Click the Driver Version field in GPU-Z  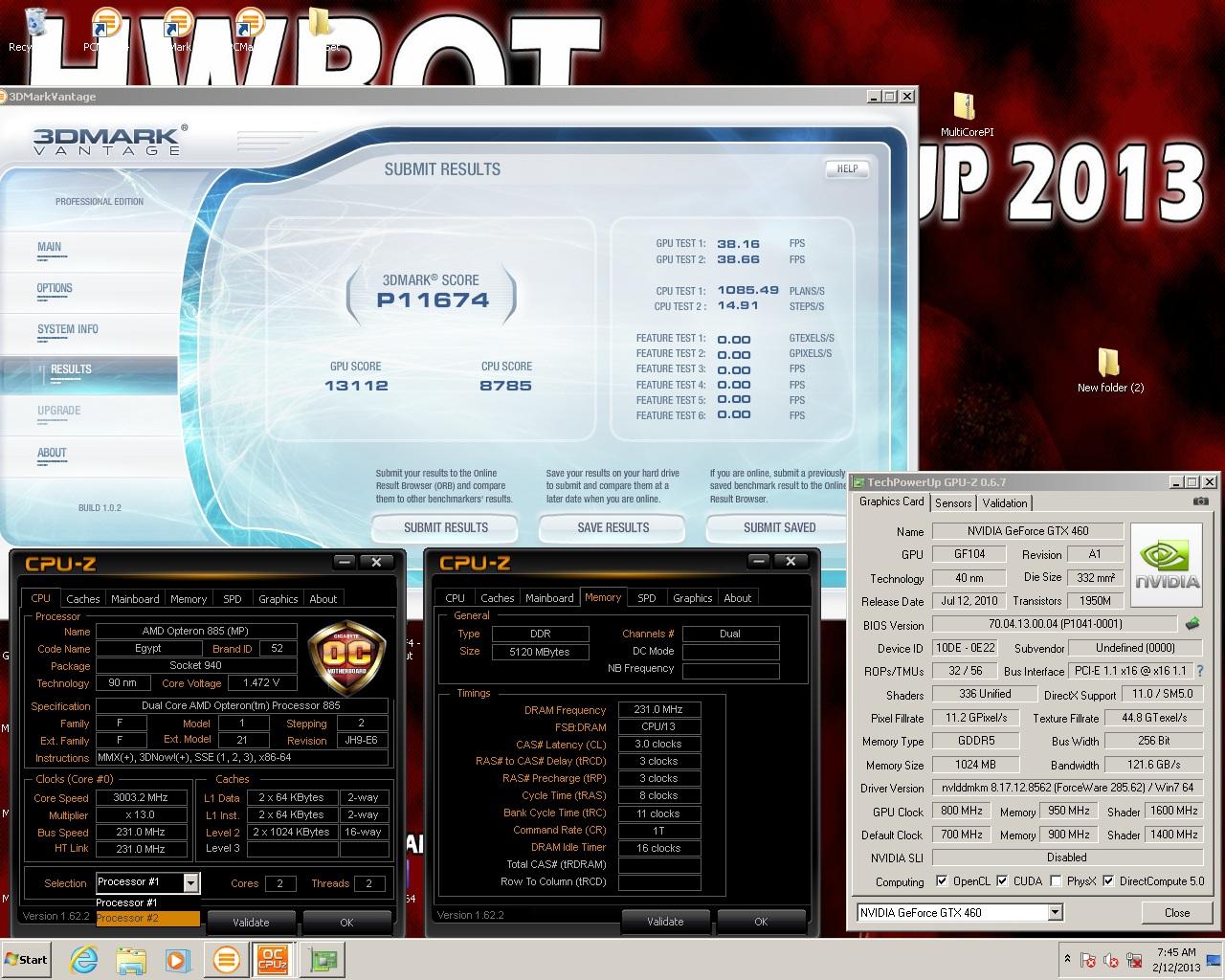pos(1069,788)
